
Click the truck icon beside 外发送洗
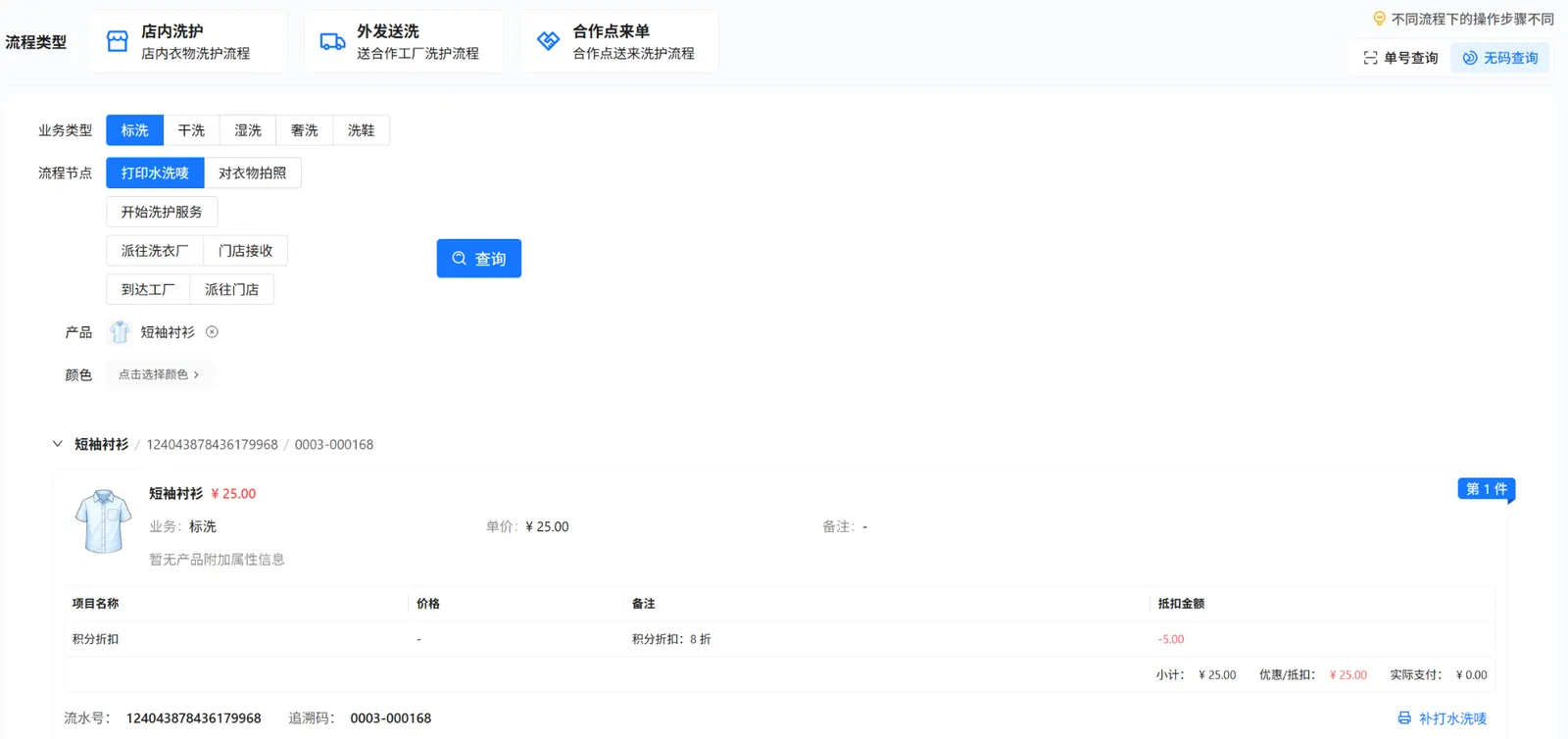(333, 41)
